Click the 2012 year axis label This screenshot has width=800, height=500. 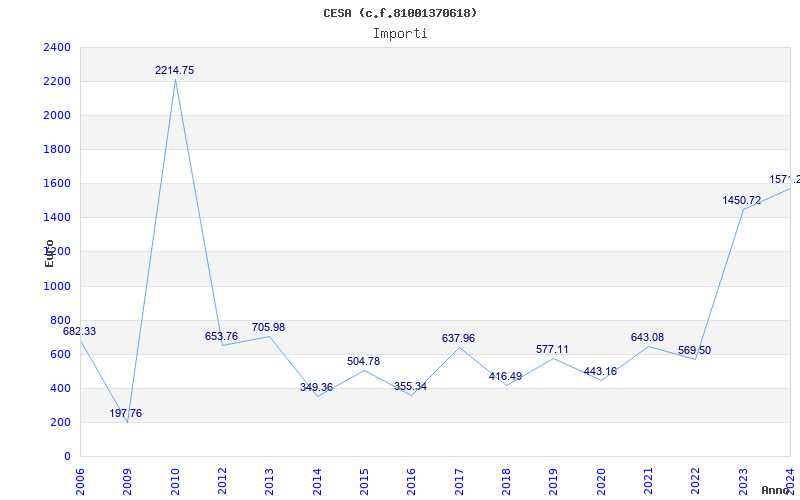pos(222,482)
